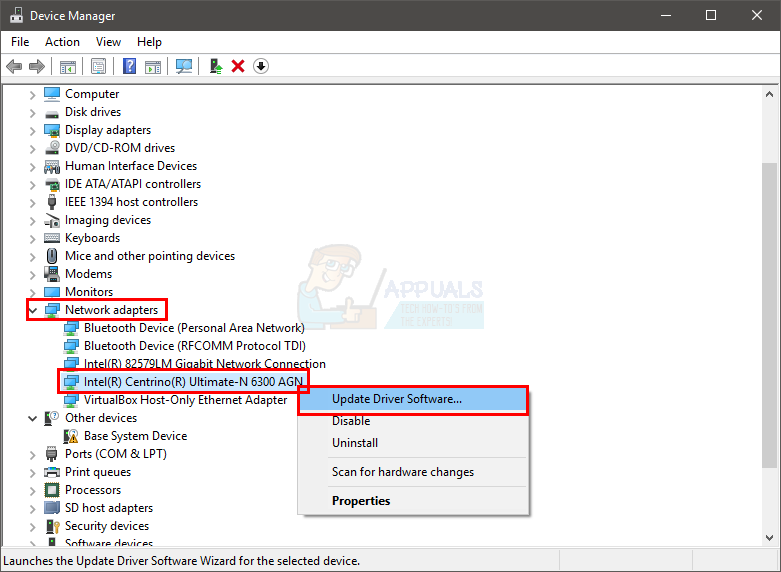
Task: Select Bluetooth Device (RFCOMM Protocol TDI)
Action: (195, 346)
